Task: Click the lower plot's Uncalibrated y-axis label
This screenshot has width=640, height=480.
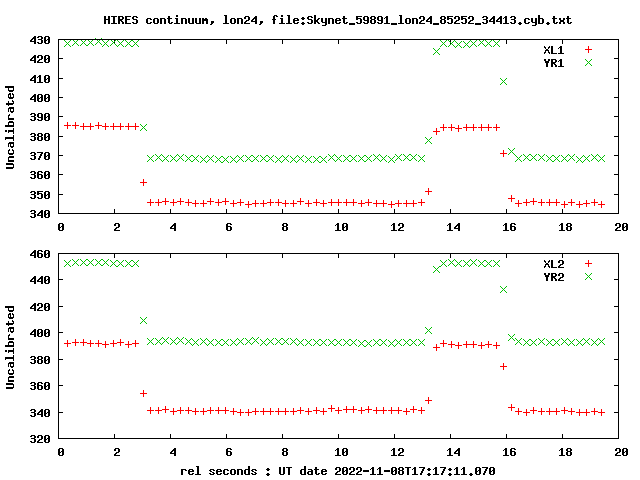Action: (x=10, y=347)
